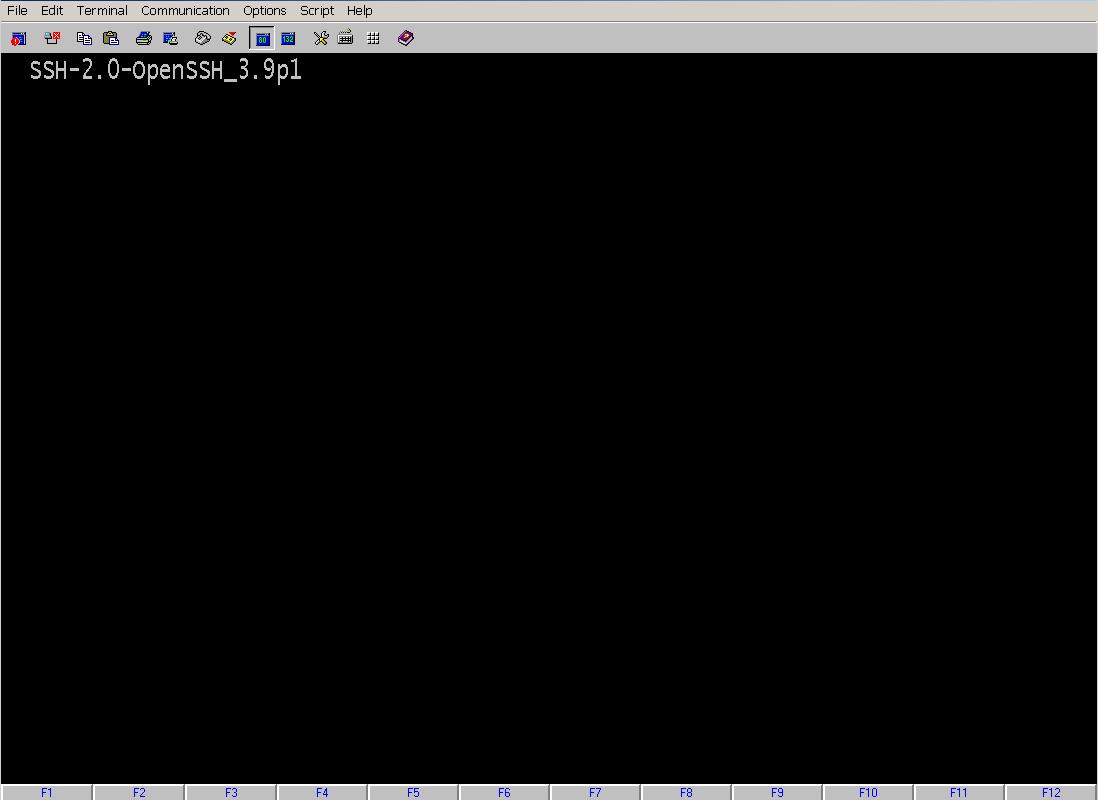
Task: Open the Edit menu
Action: (52, 11)
